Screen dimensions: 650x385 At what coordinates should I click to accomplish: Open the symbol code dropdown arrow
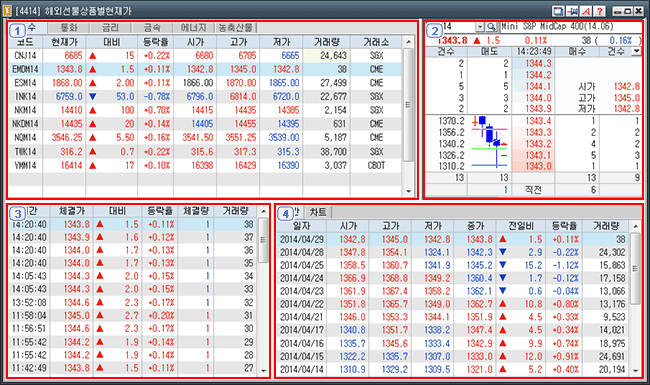[x=480, y=27]
